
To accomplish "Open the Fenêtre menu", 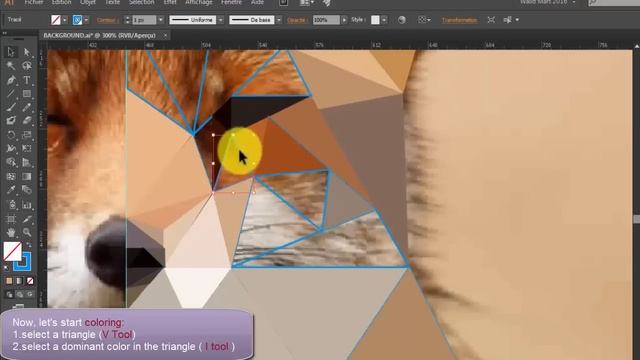I will click(x=231, y=2).
